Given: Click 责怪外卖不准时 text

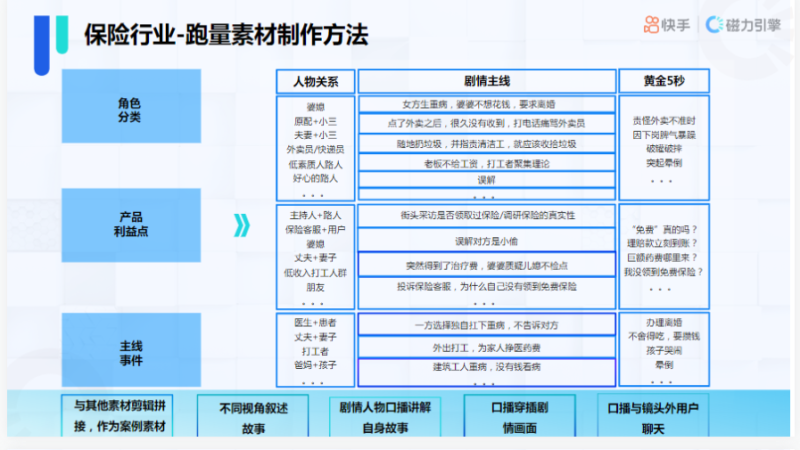Looking at the screenshot, I should 664,121.
